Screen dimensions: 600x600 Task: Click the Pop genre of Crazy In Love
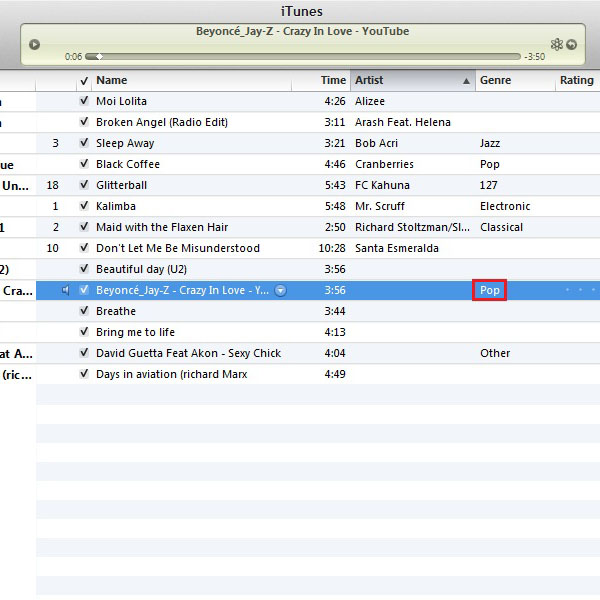(x=489, y=290)
